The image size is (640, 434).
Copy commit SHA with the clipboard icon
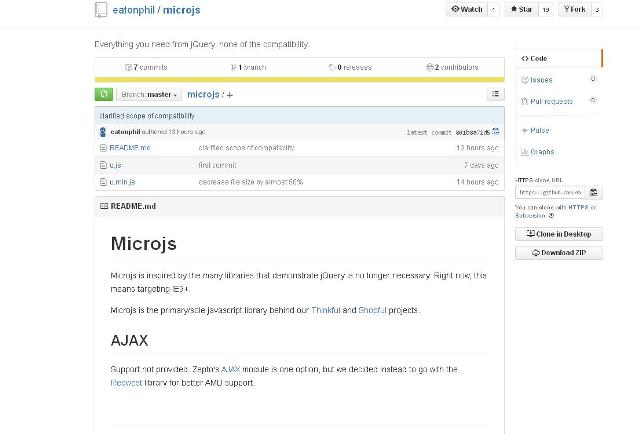(x=496, y=131)
